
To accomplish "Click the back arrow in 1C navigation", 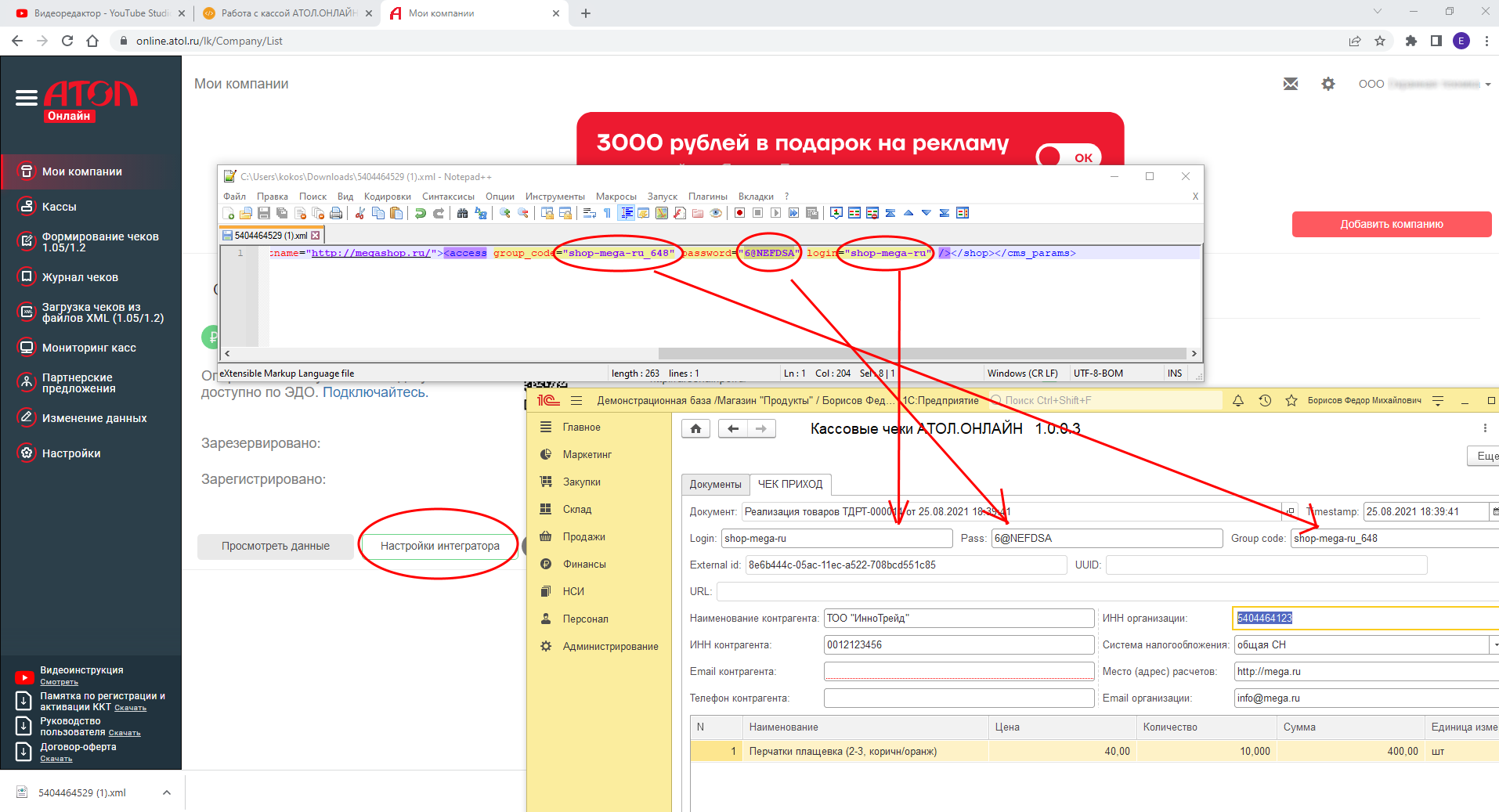I will (732, 428).
